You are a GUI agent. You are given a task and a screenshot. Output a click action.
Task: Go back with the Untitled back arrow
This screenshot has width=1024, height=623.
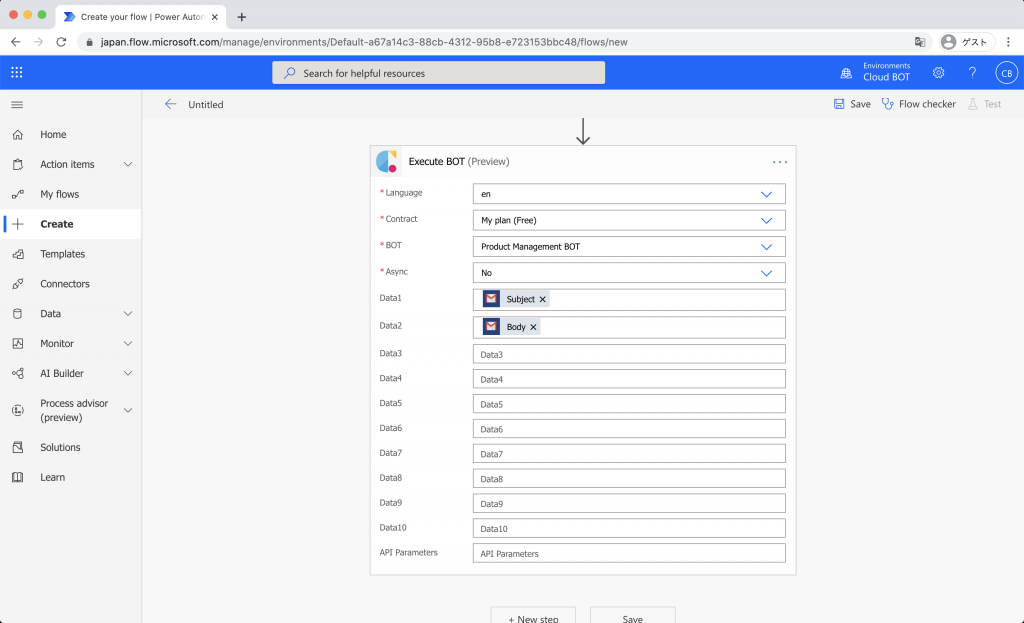pyautogui.click(x=170, y=104)
